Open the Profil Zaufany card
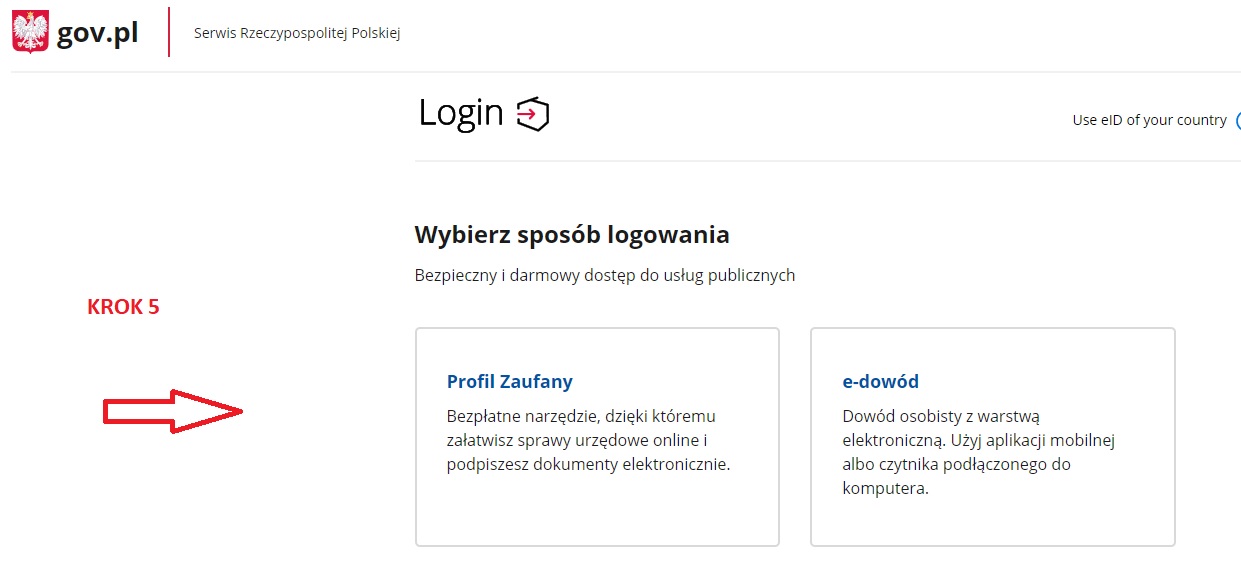 coord(596,436)
